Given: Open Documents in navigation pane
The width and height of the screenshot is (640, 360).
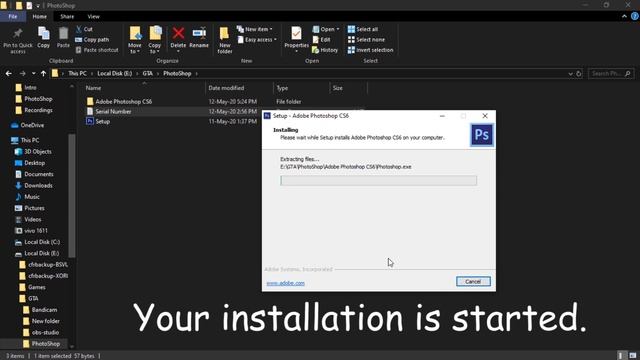Looking at the screenshot, I should click(39, 174).
